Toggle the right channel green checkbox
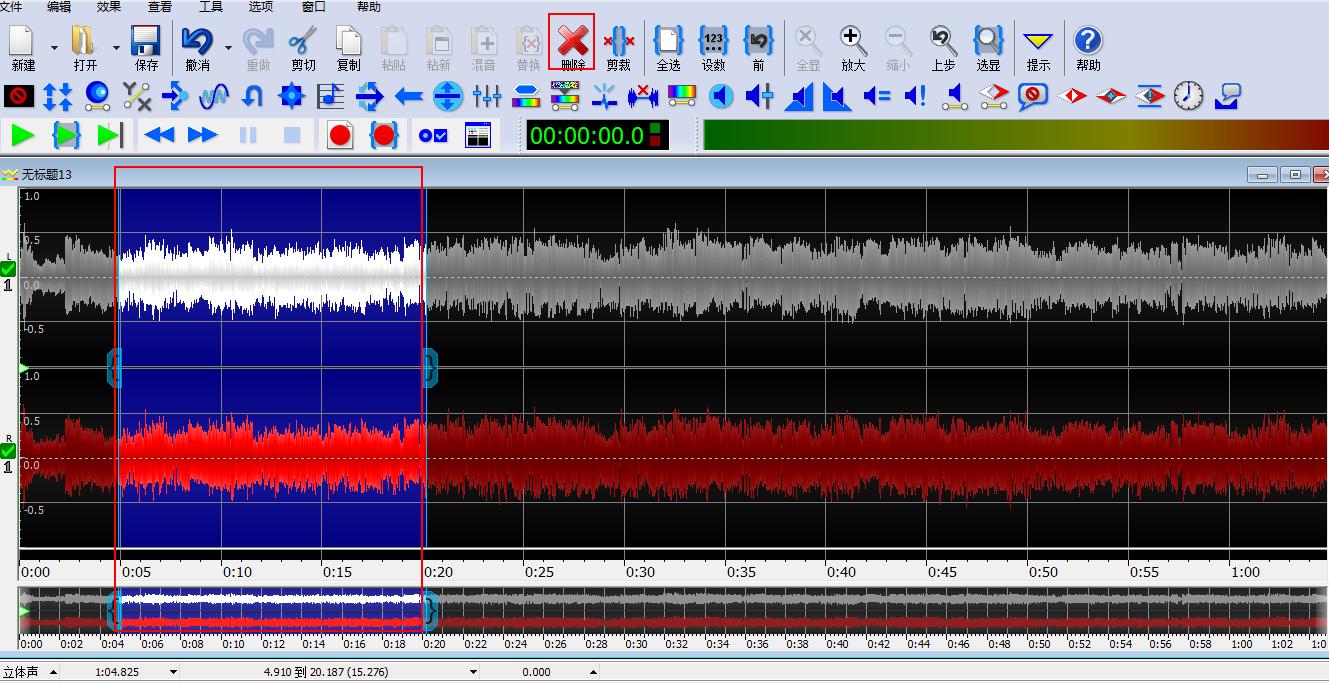Viewport: 1329px width, 683px height. click(9, 450)
